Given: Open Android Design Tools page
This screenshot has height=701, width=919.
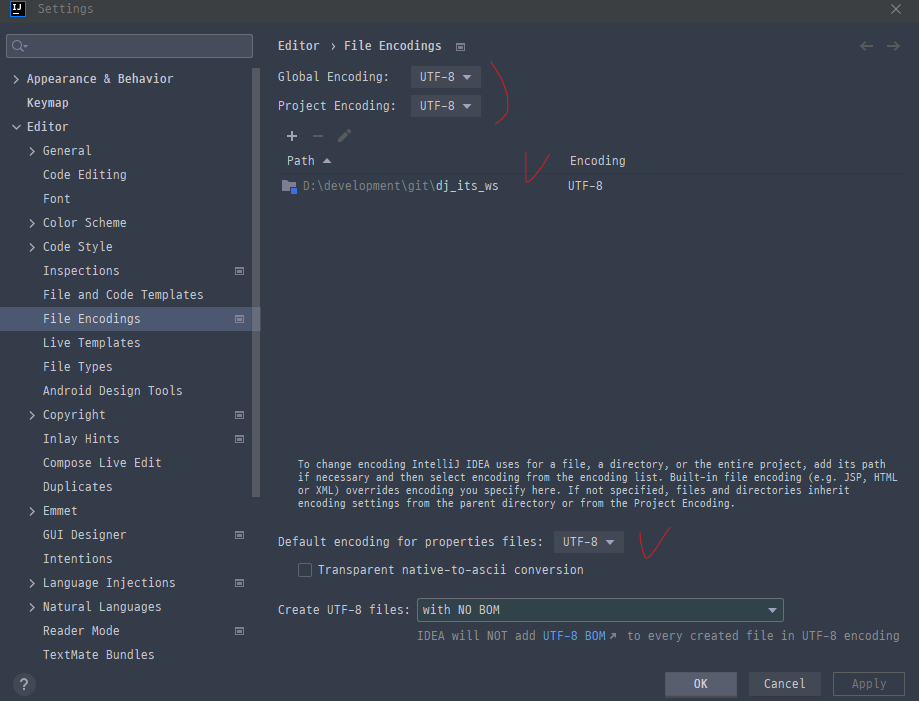Looking at the screenshot, I should coord(113,391).
